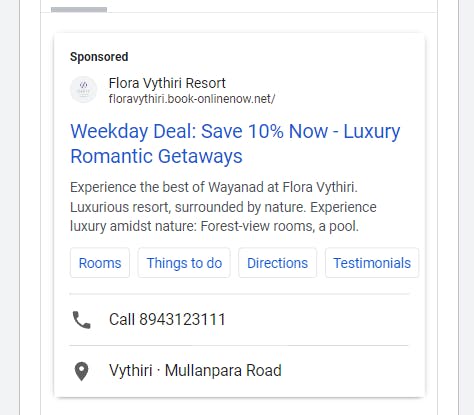Click the floravythiri.book-onlinenow.net URL

click(192, 99)
